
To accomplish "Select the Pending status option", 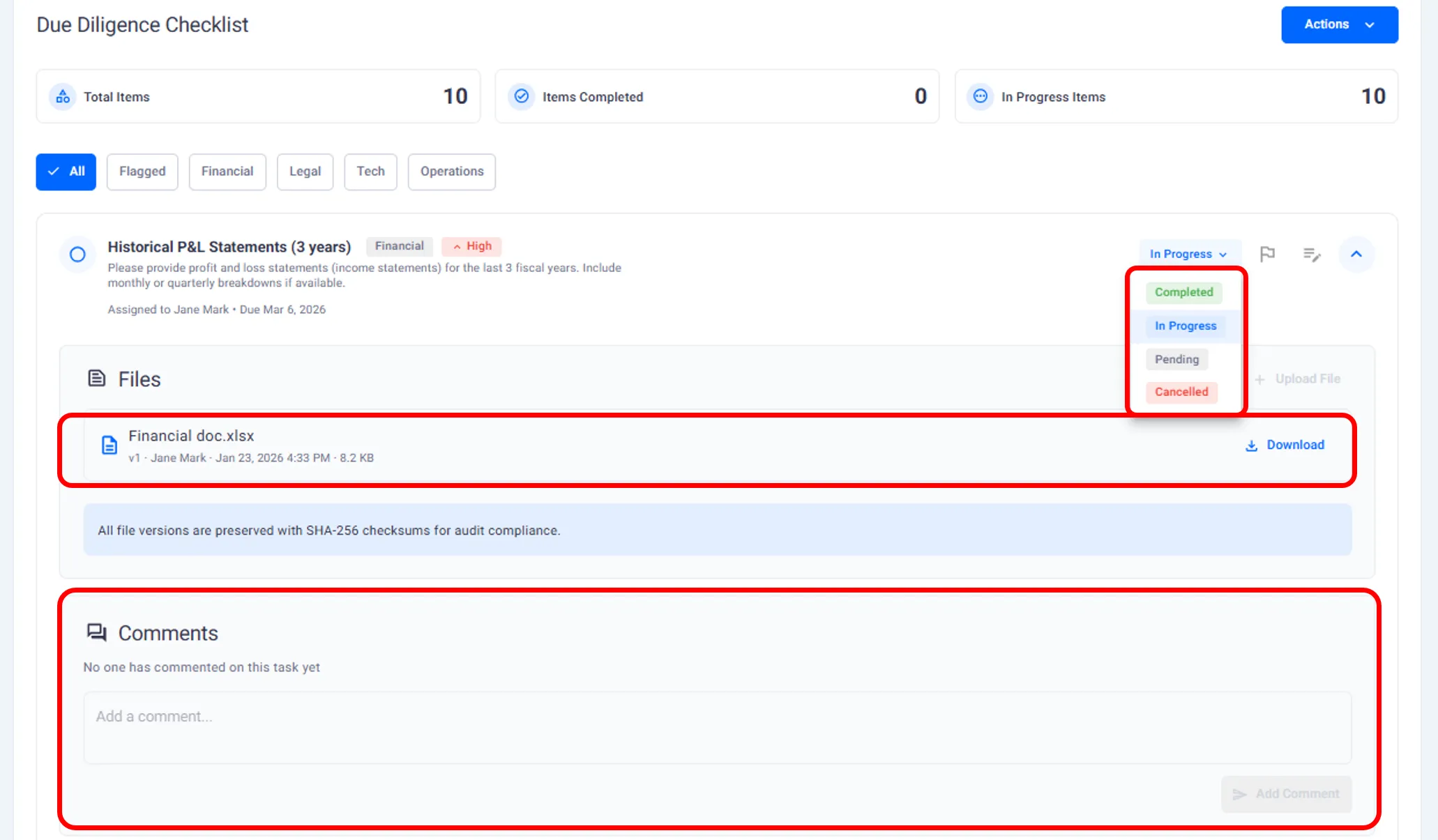I will pos(1176,359).
